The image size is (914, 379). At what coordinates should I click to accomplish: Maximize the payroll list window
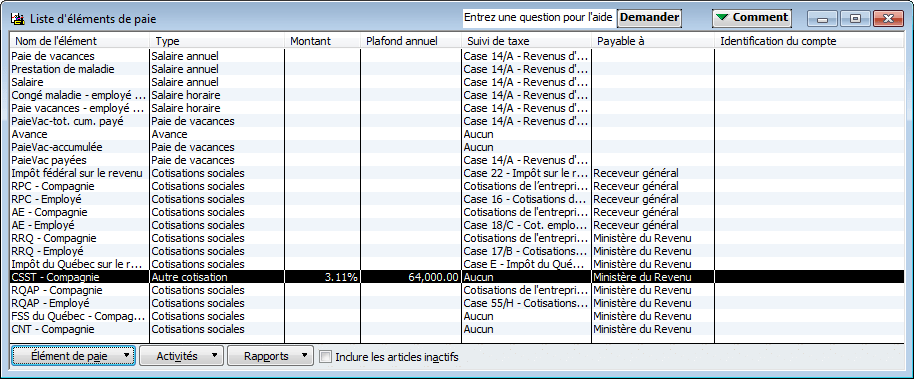pyautogui.click(x=855, y=18)
